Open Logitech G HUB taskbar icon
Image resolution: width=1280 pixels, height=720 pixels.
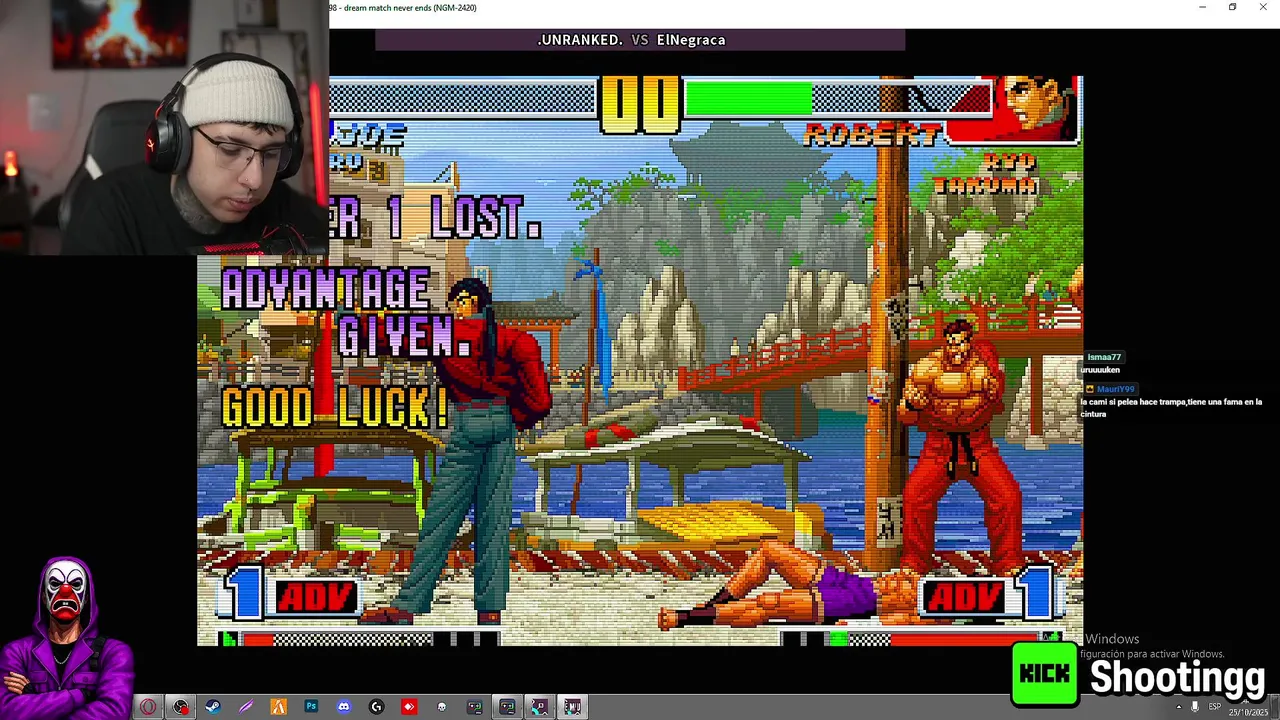pyautogui.click(x=376, y=707)
